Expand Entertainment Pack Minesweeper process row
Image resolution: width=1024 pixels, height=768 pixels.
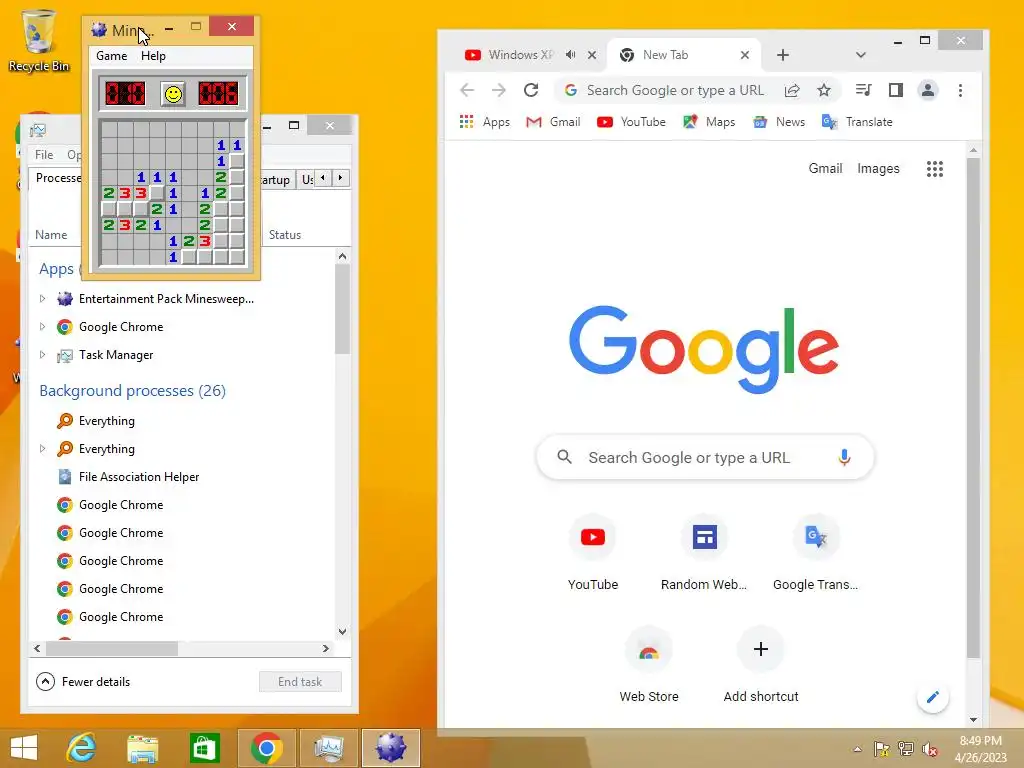[x=42, y=298]
